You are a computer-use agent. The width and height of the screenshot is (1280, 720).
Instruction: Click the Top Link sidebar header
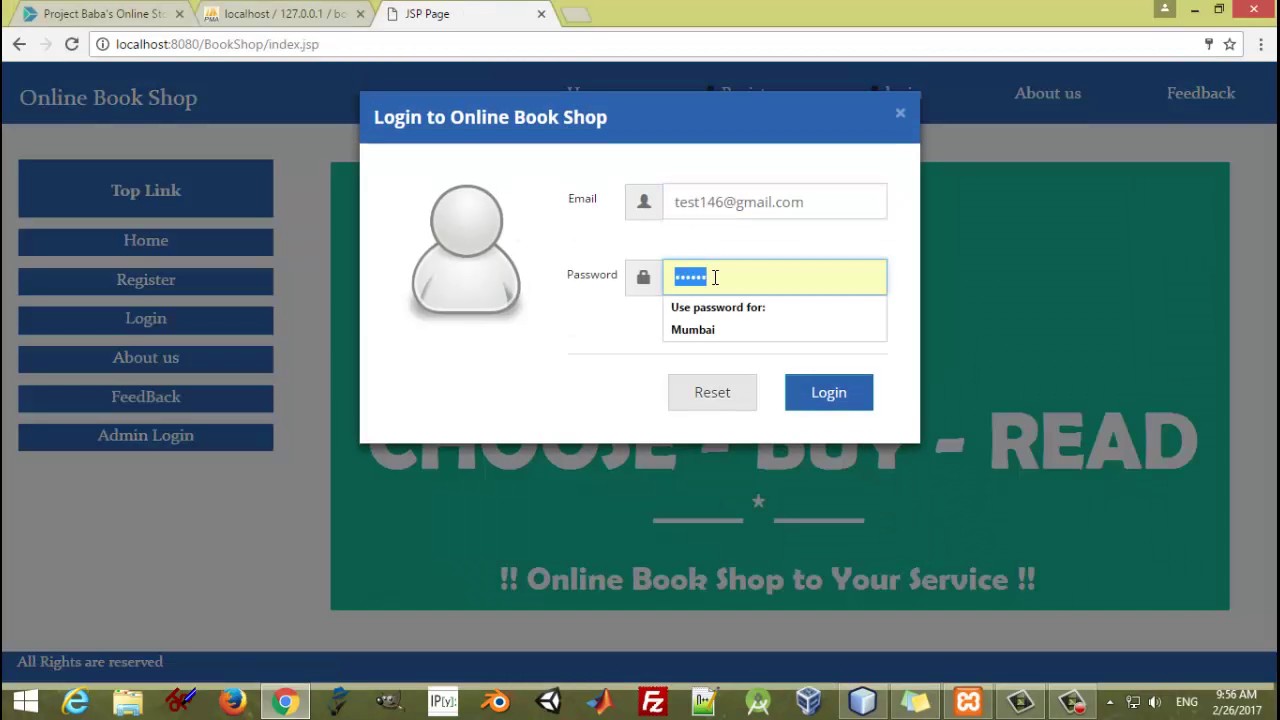pyautogui.click(x=146, y=190)
